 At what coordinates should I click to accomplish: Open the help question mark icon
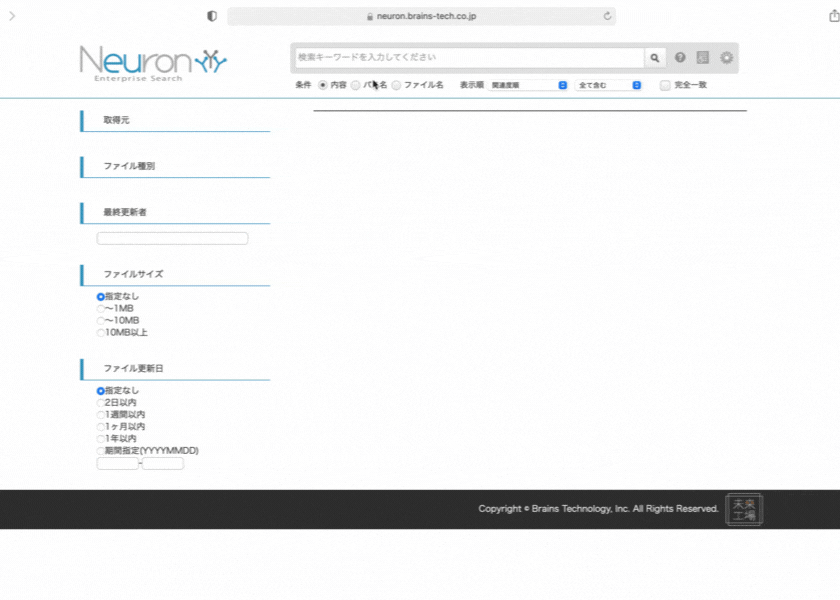(680, 57)
